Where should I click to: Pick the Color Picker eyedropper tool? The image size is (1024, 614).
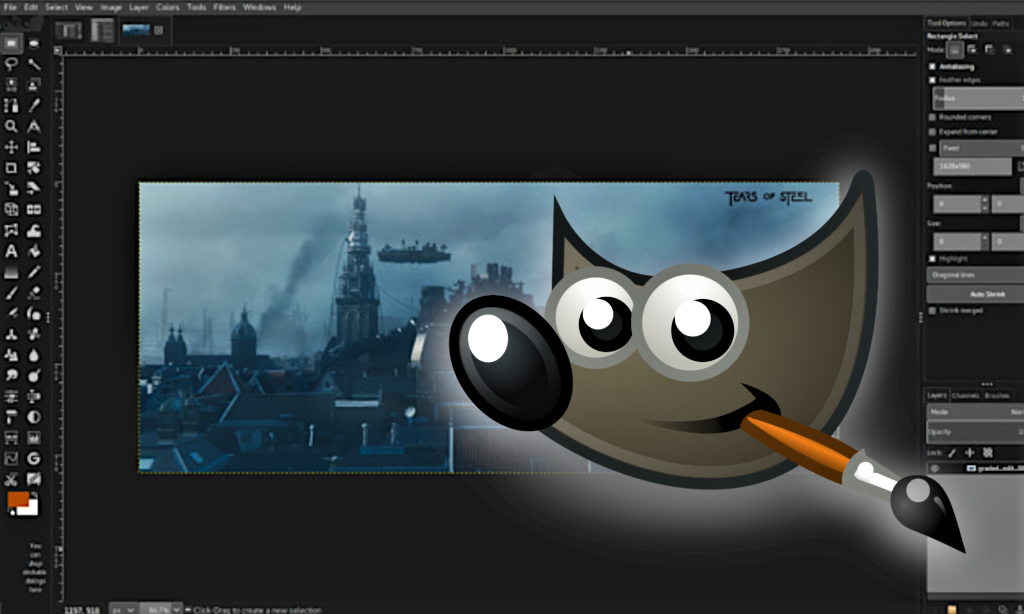pos(34,105)
